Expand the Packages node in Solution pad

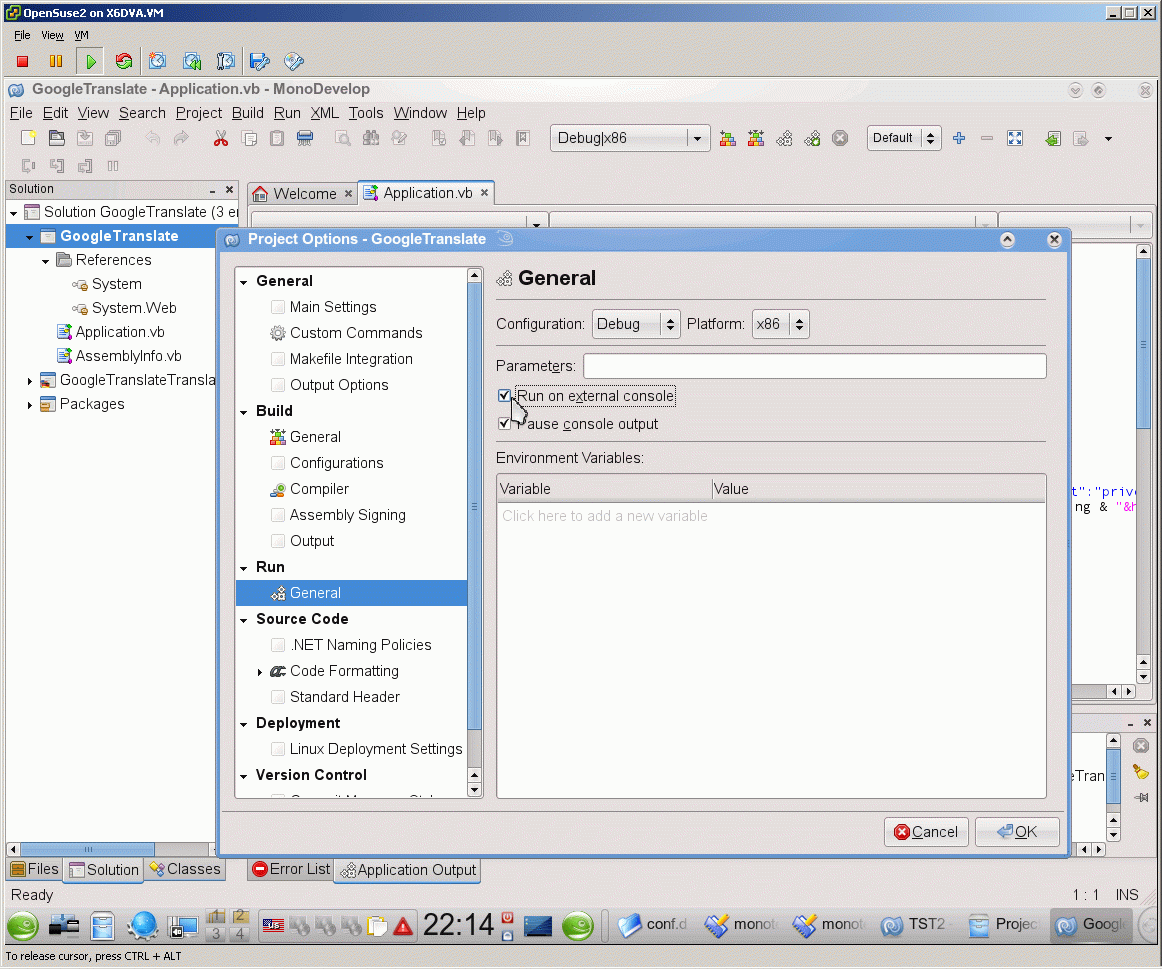[x=30, y=404]
